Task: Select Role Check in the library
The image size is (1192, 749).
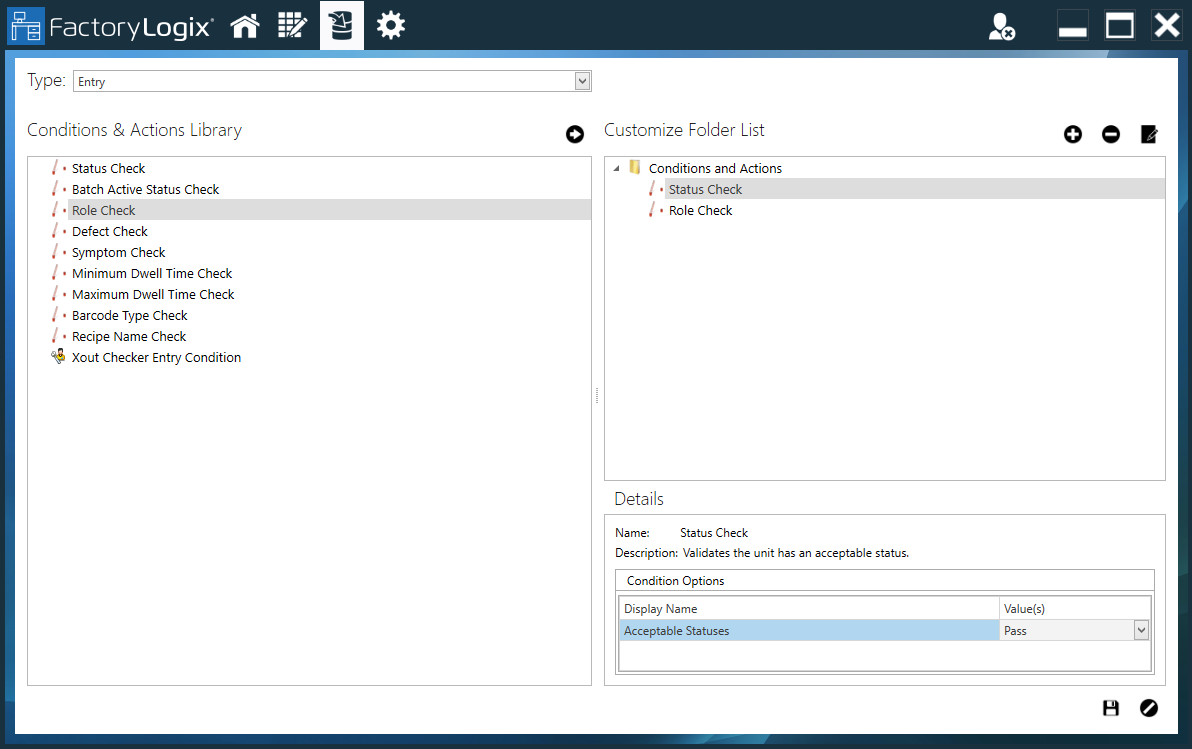Action: pyautogui.click(x=103, y=211)
